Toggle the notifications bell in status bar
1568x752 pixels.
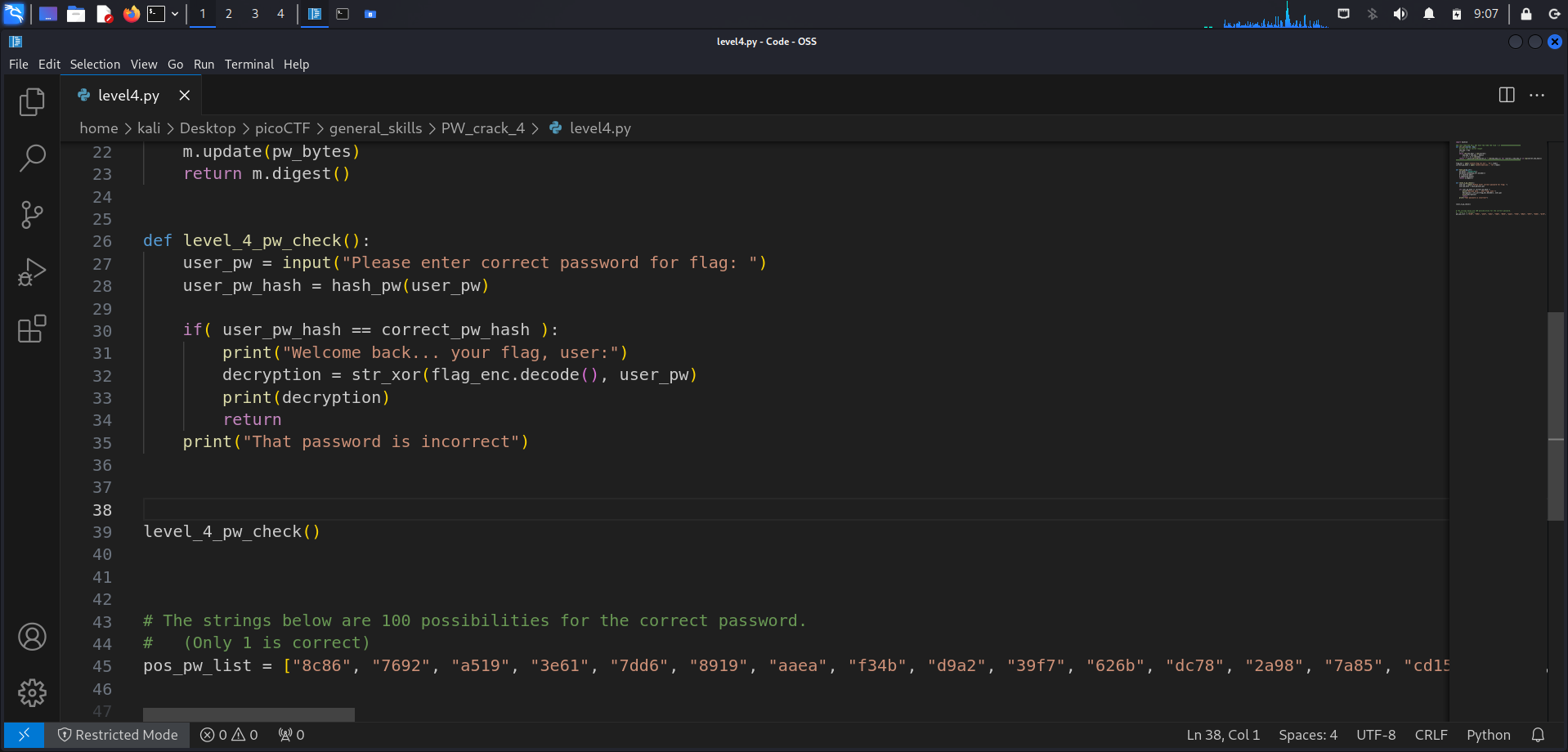(x=1537, y=735)
